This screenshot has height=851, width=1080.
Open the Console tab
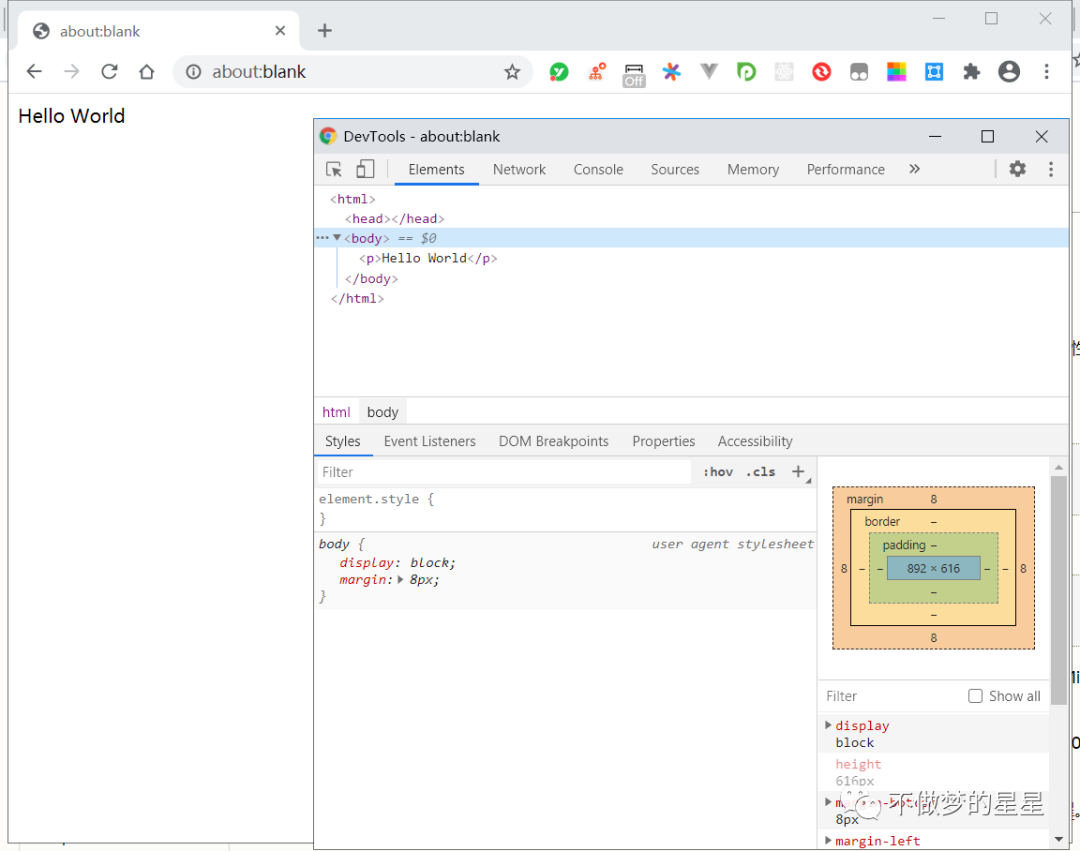[598, 169]
